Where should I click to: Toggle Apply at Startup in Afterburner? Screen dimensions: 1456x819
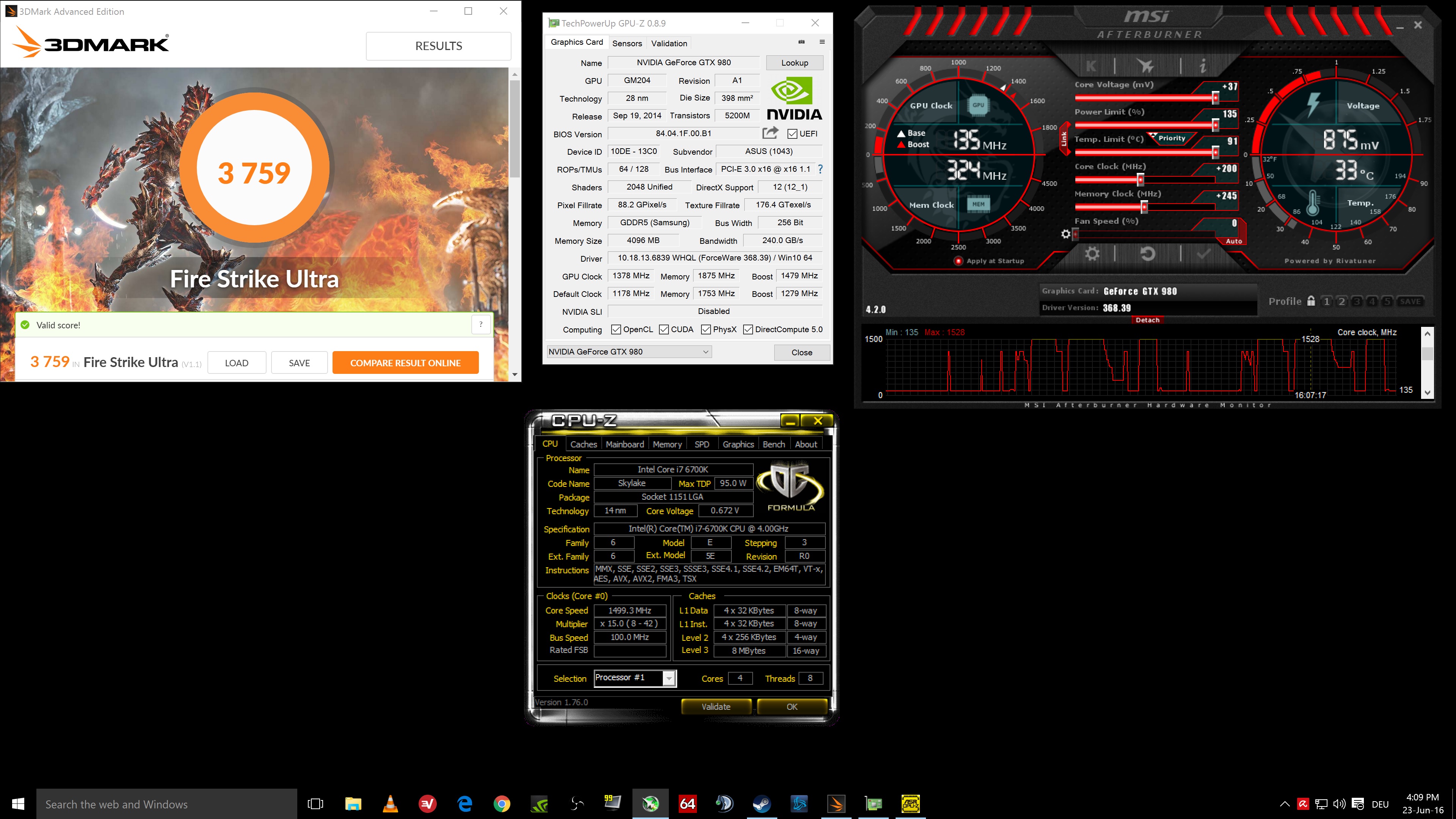pos(958,260)
